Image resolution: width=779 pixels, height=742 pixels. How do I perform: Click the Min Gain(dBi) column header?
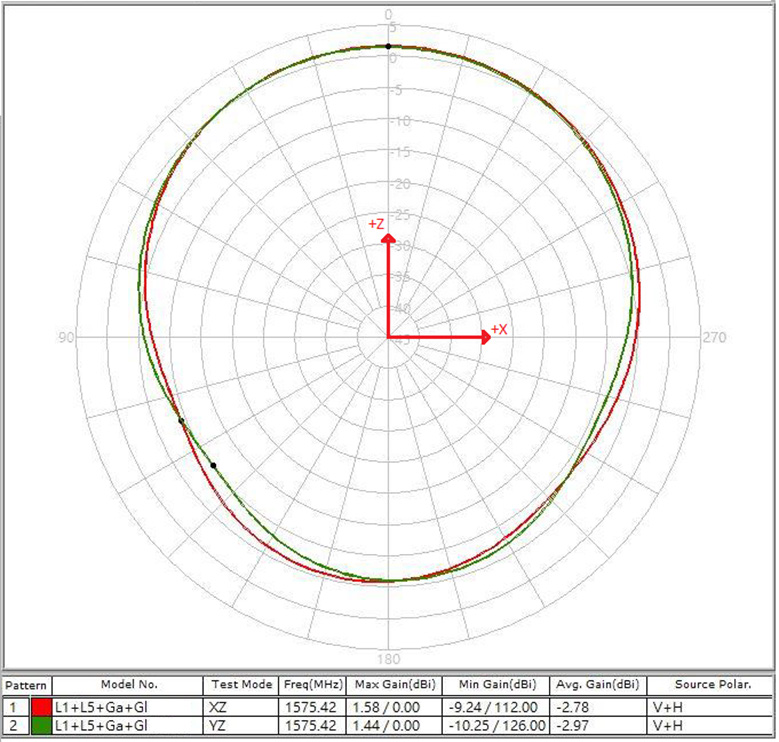[496, 686]
